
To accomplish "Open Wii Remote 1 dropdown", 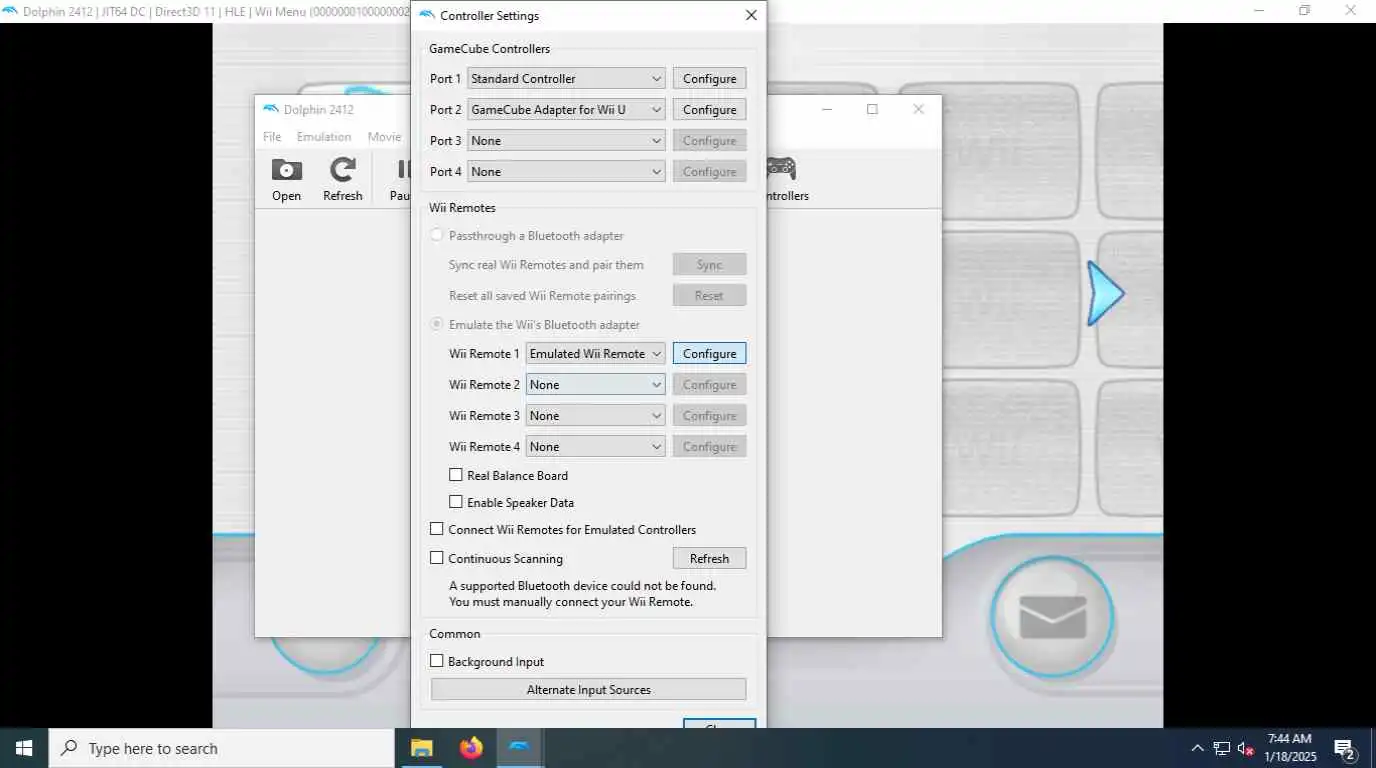I will [x=595, y=353].
